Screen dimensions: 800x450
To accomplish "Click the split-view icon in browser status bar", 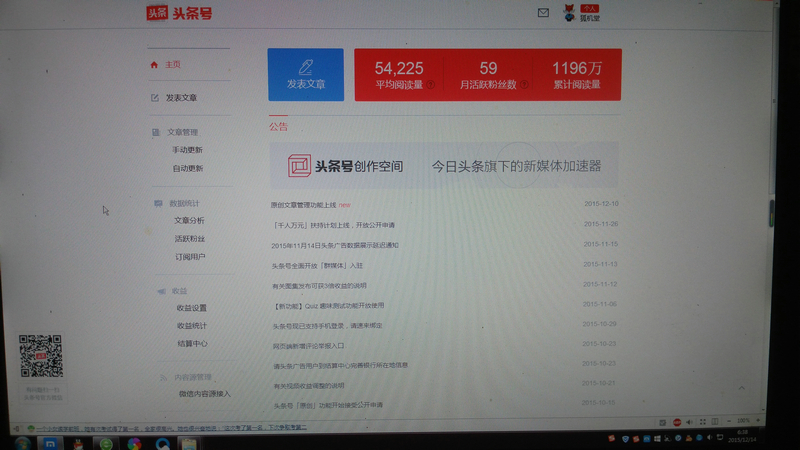I will point(715,421).
